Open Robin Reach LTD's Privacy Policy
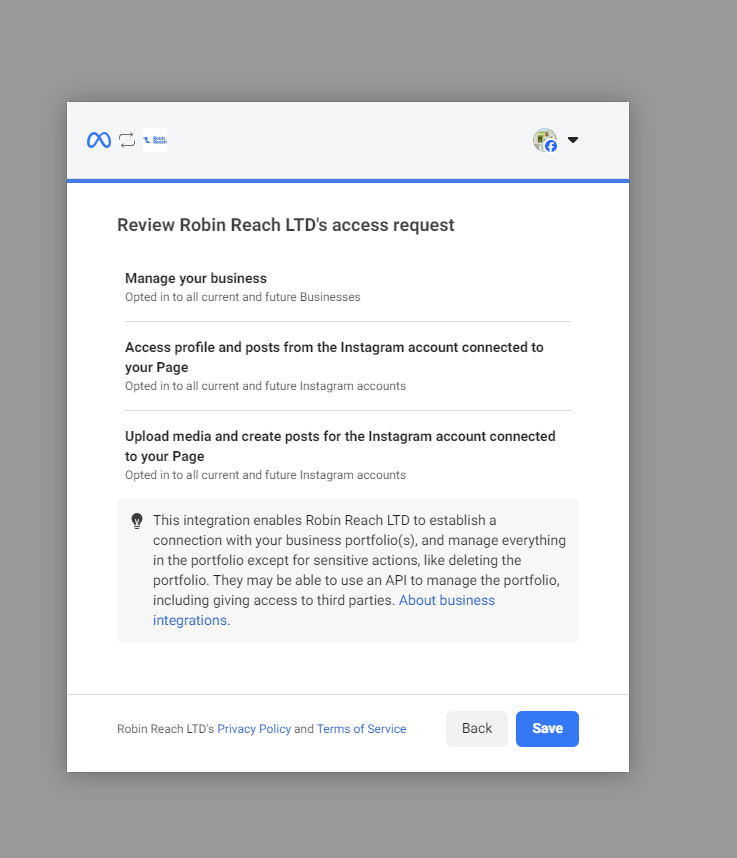The image size is (737, 858). (x=254, y=729)
